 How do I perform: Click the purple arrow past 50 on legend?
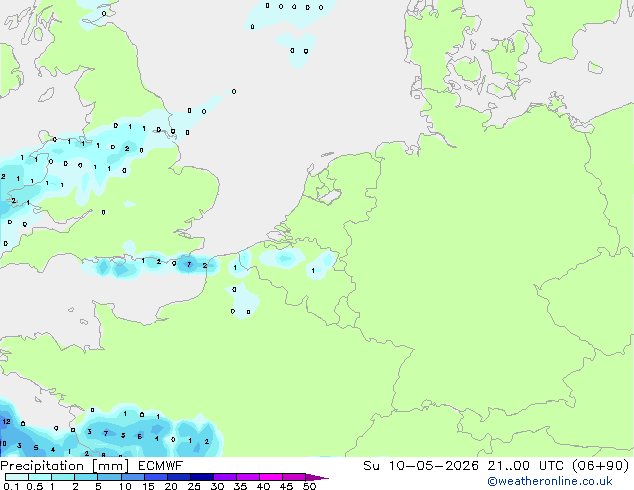coord(317,477)
